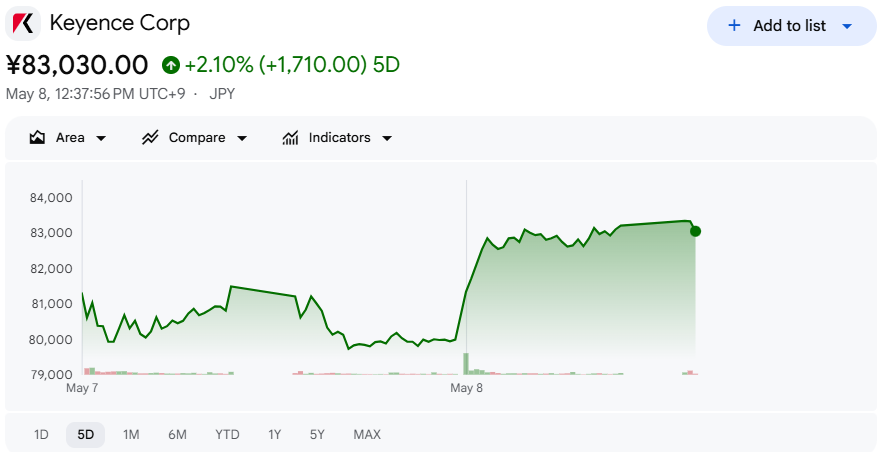Switch to the 6M time range

177,434
